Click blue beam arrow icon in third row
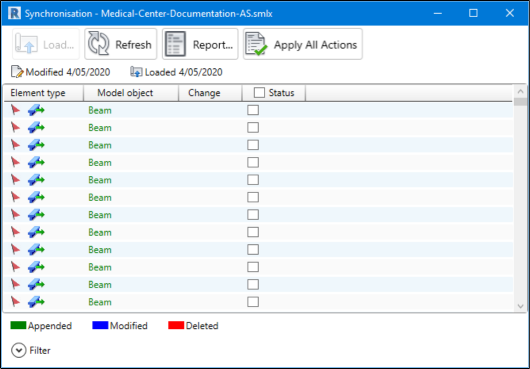 pos(36,145)
